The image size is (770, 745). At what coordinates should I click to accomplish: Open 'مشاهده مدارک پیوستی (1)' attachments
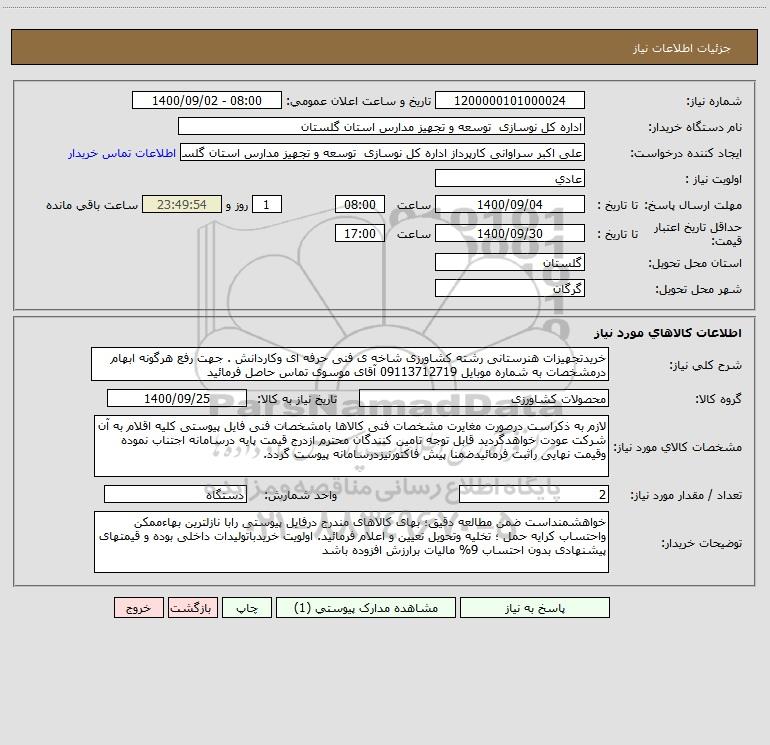(x=366, y=608)
